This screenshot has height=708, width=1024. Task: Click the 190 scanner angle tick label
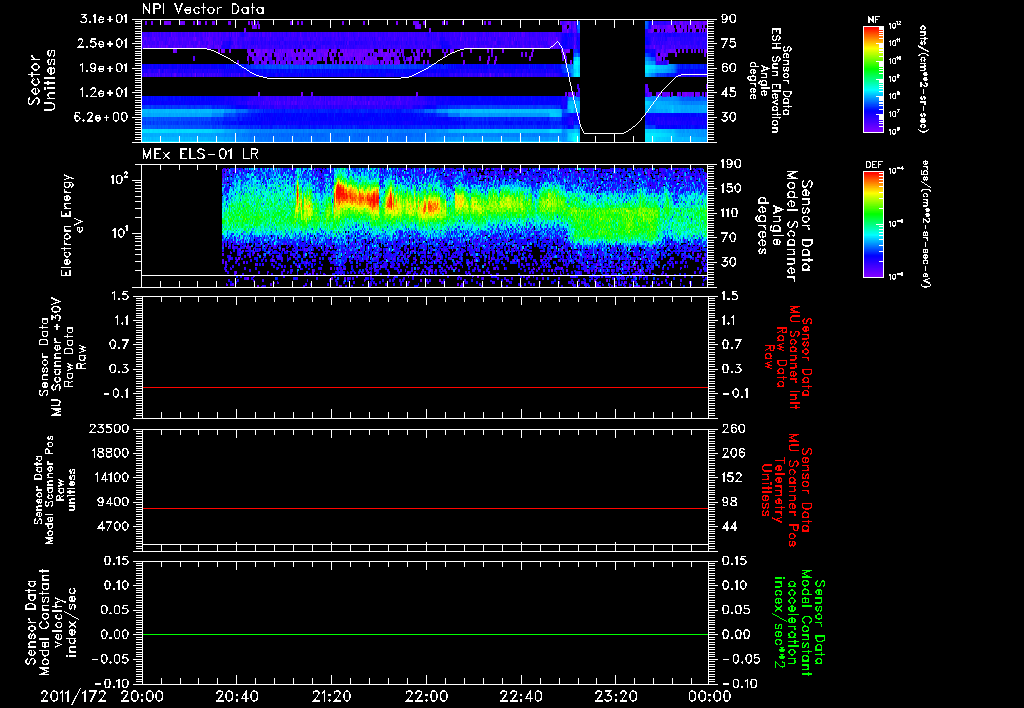731,164
